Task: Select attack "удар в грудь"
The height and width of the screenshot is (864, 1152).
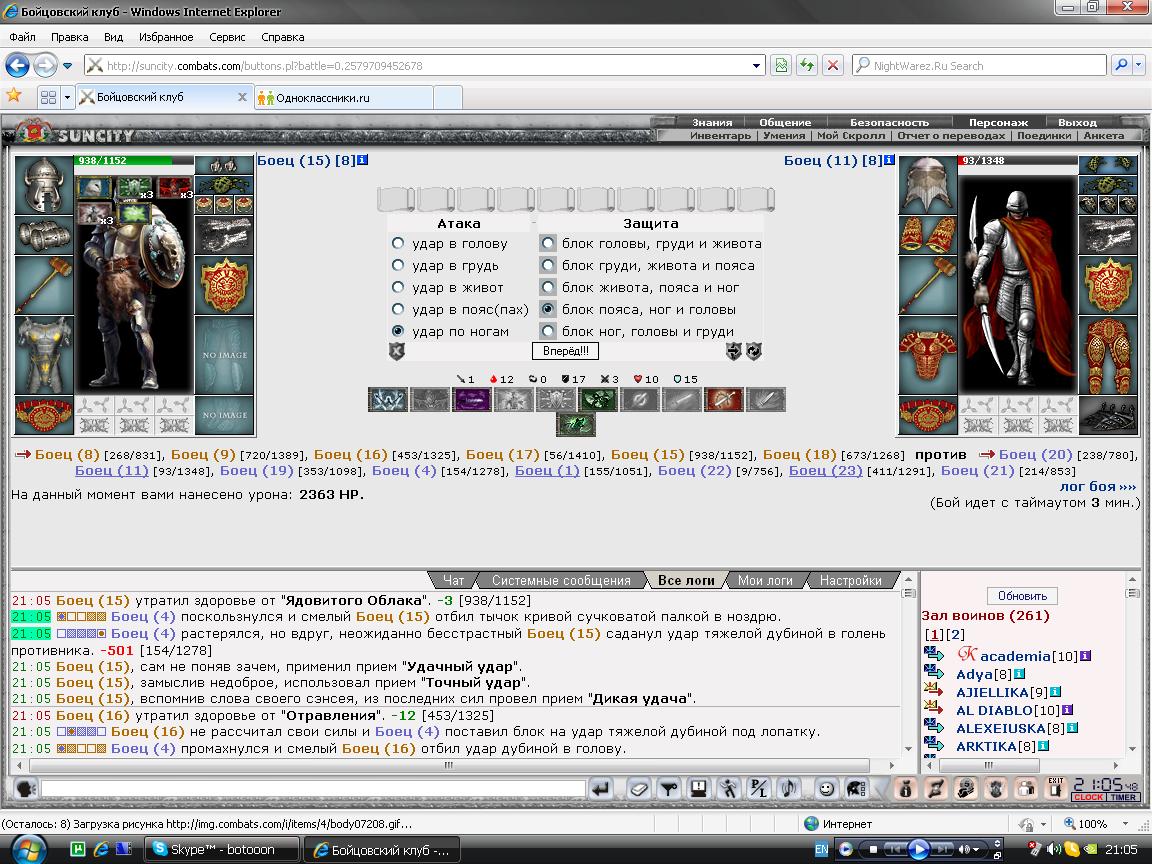Action: 398,265
